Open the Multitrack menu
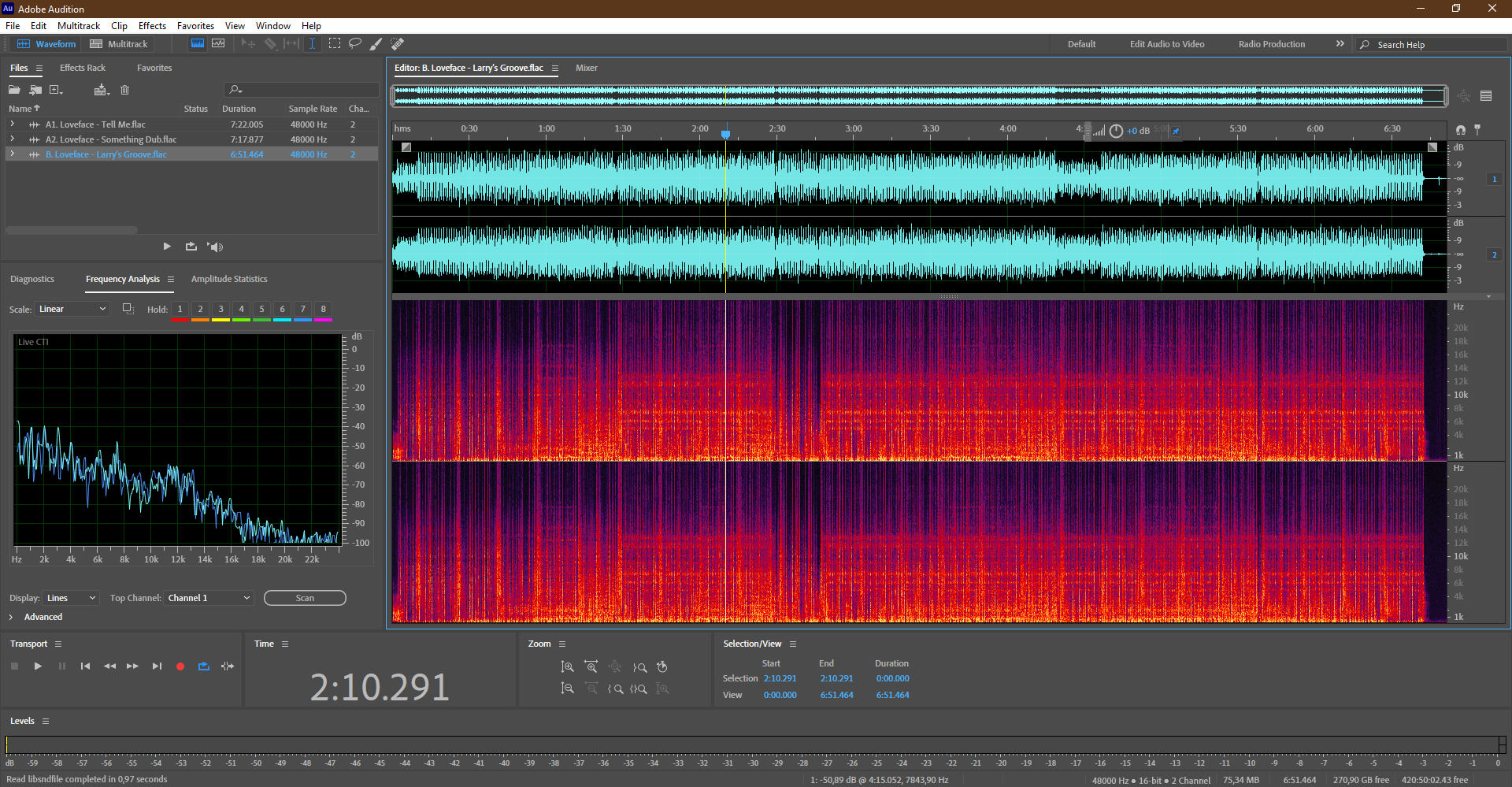 (x=79, y=26)
